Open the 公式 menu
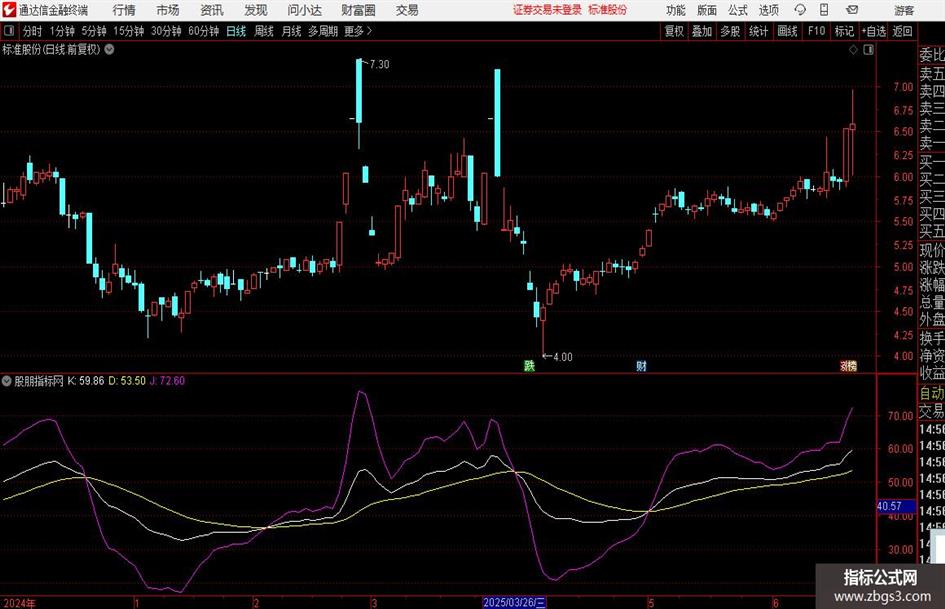Viewport: 945px width, 609px height. (738, 10)
